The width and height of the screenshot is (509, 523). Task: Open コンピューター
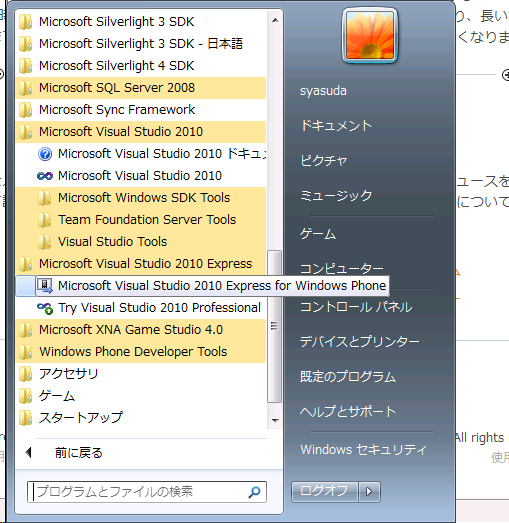click(342, 269)
